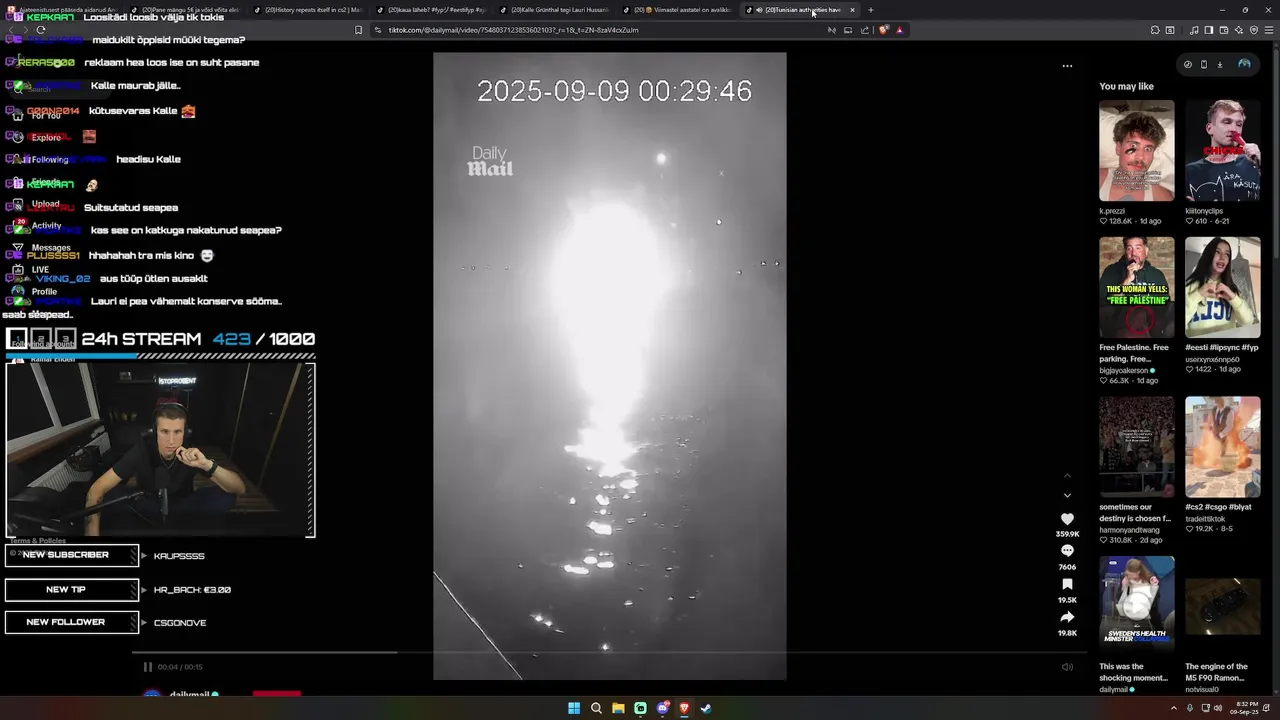
Task: Open the Windows Start menu
Action: [x=574, y=708]
